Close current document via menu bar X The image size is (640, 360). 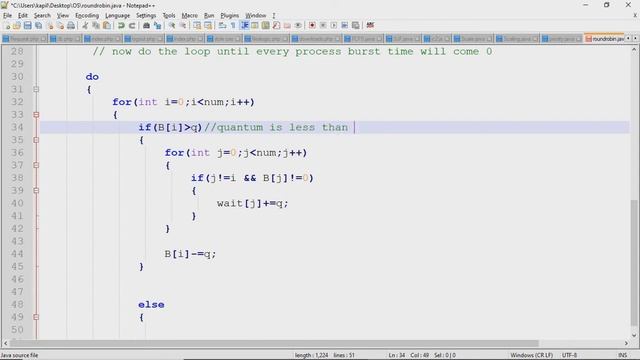tap(635, 16)
